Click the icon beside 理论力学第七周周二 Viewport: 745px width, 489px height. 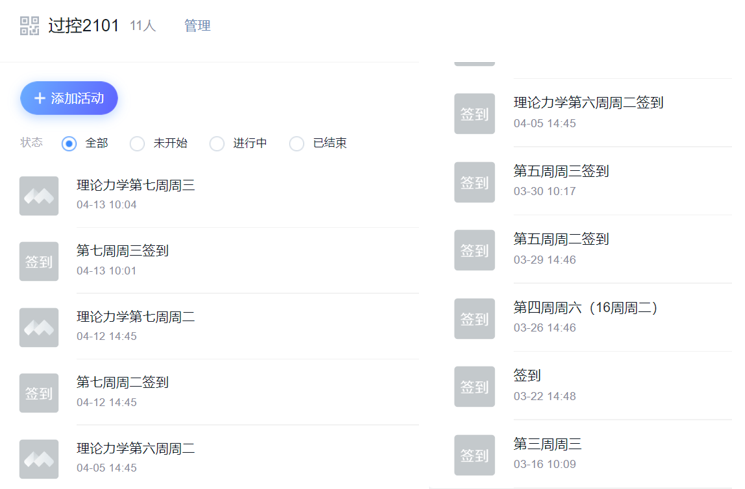(39, 327)
